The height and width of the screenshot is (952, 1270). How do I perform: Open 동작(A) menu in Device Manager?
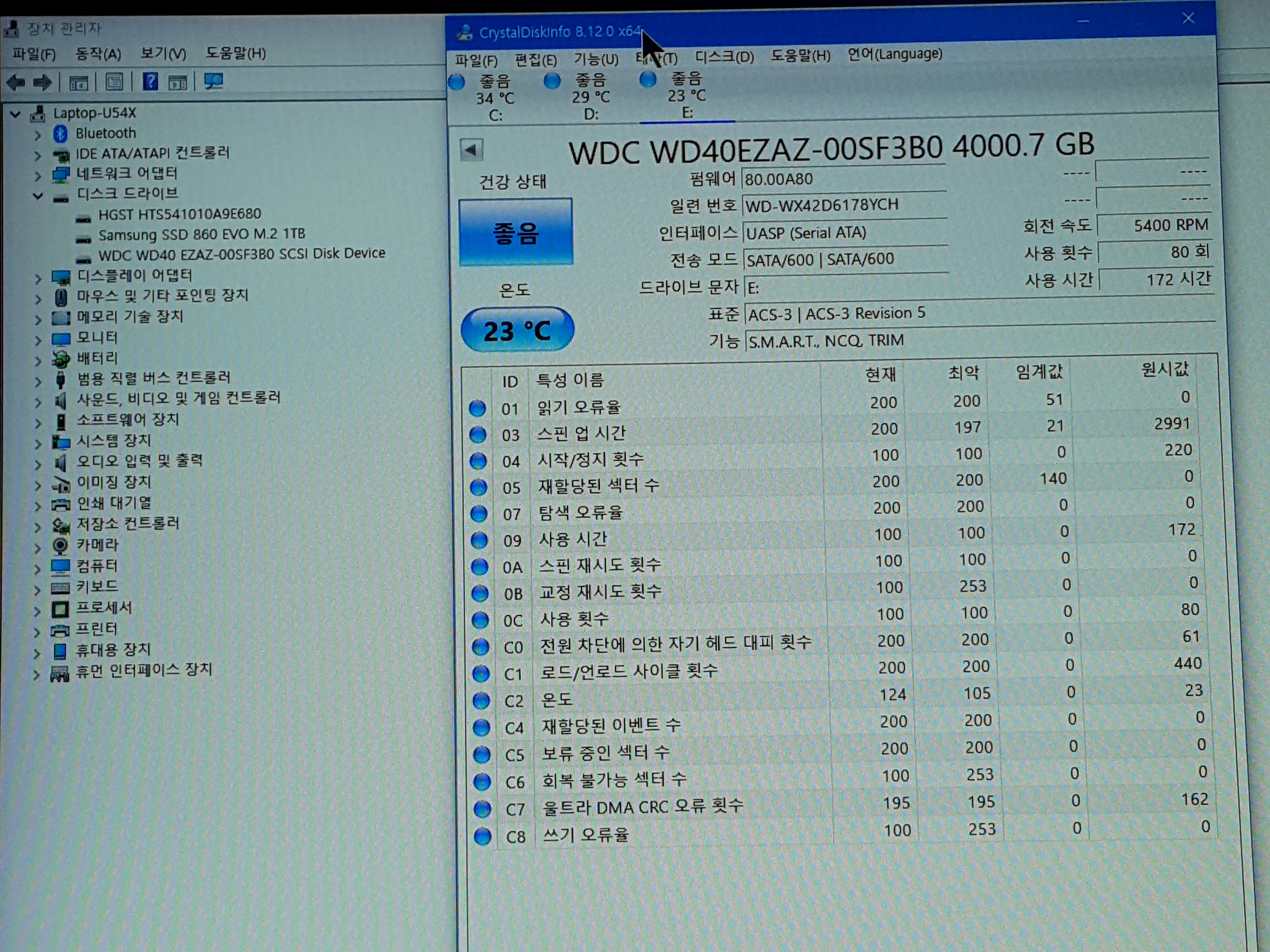click(98, 54)
